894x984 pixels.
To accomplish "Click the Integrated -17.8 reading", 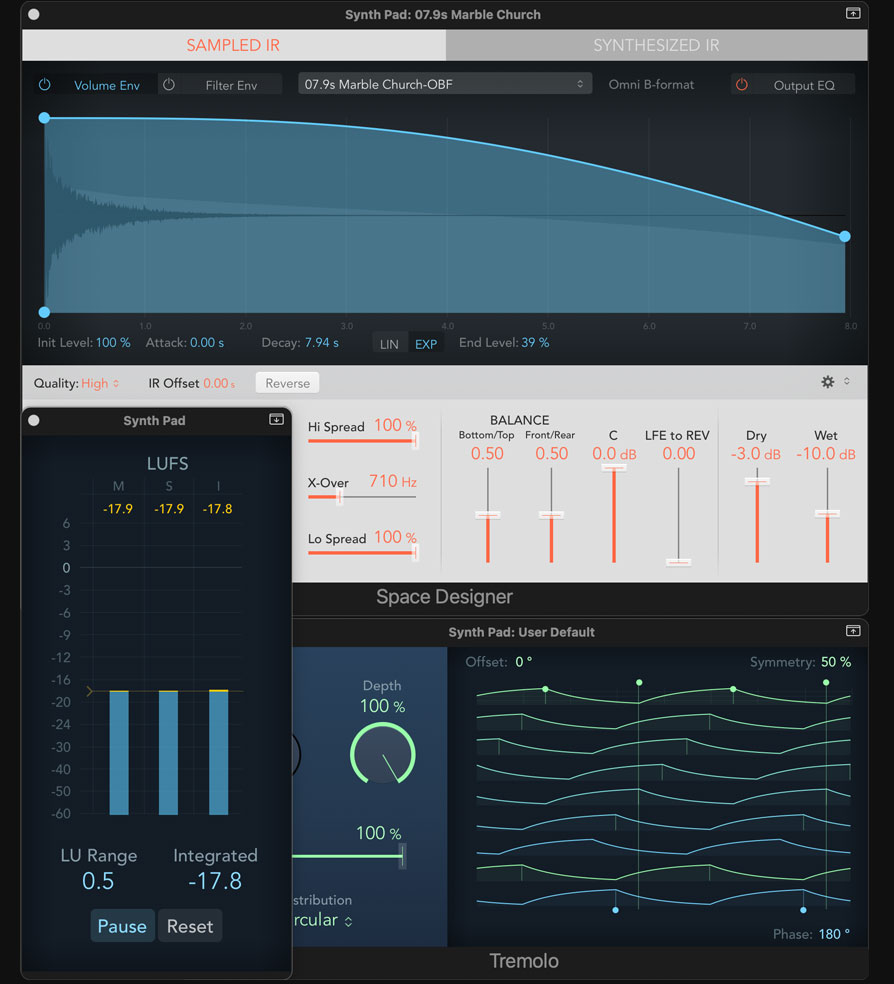I will 215,881.
